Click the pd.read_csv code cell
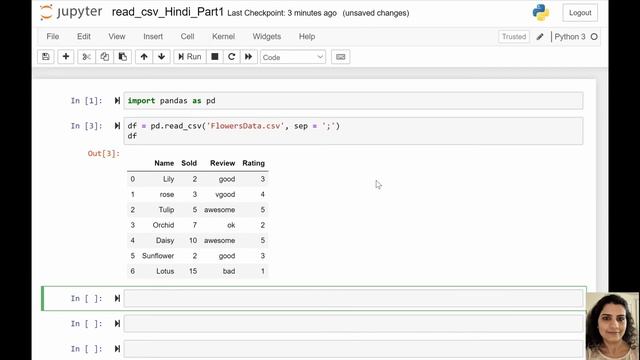Screen dimensions: 640x360 (353, 131)
